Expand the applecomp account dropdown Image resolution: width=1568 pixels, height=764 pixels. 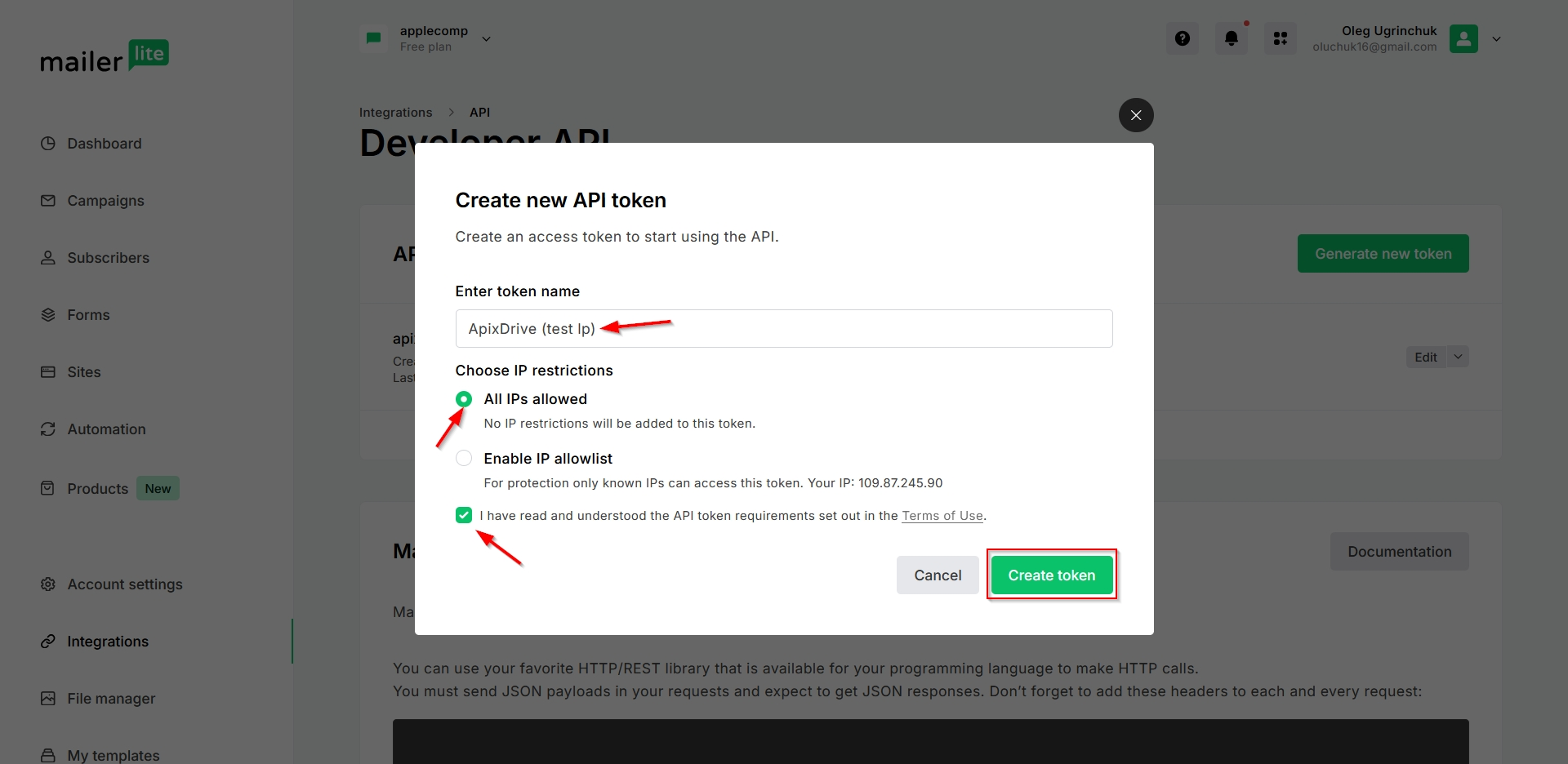(x=487, y=39)
